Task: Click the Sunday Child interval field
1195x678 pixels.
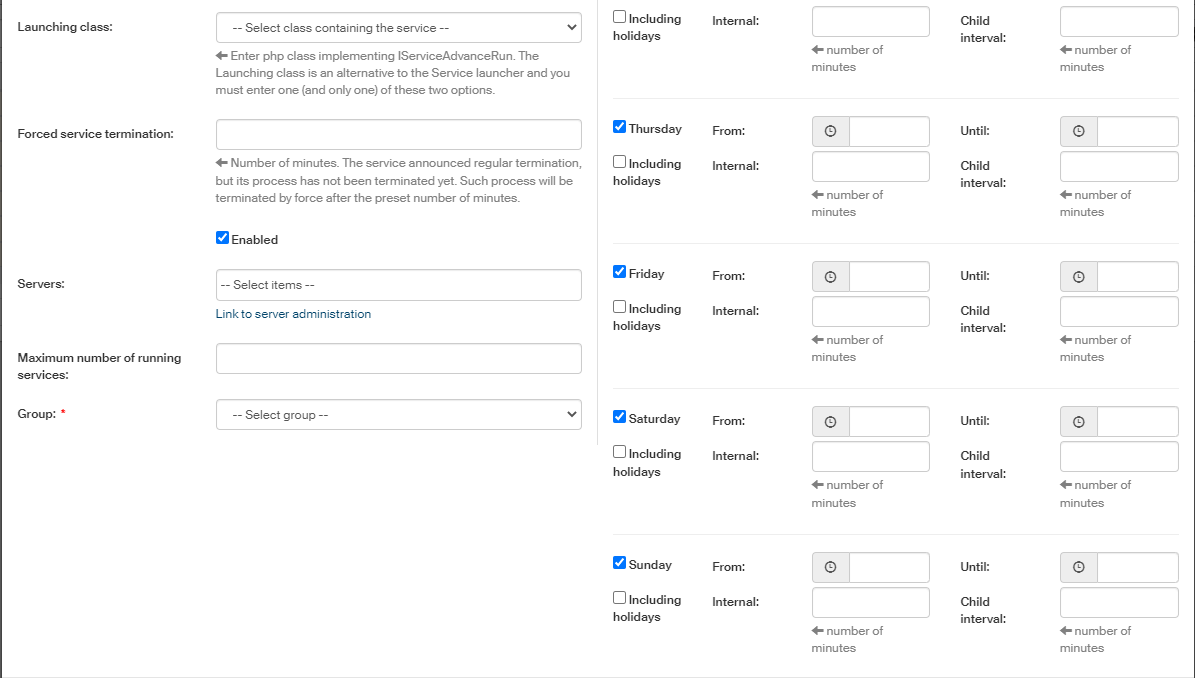Action: pos(1118,603)
